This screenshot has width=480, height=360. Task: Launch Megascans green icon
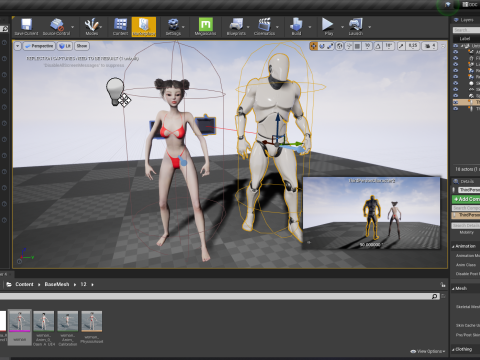(205, 27)
